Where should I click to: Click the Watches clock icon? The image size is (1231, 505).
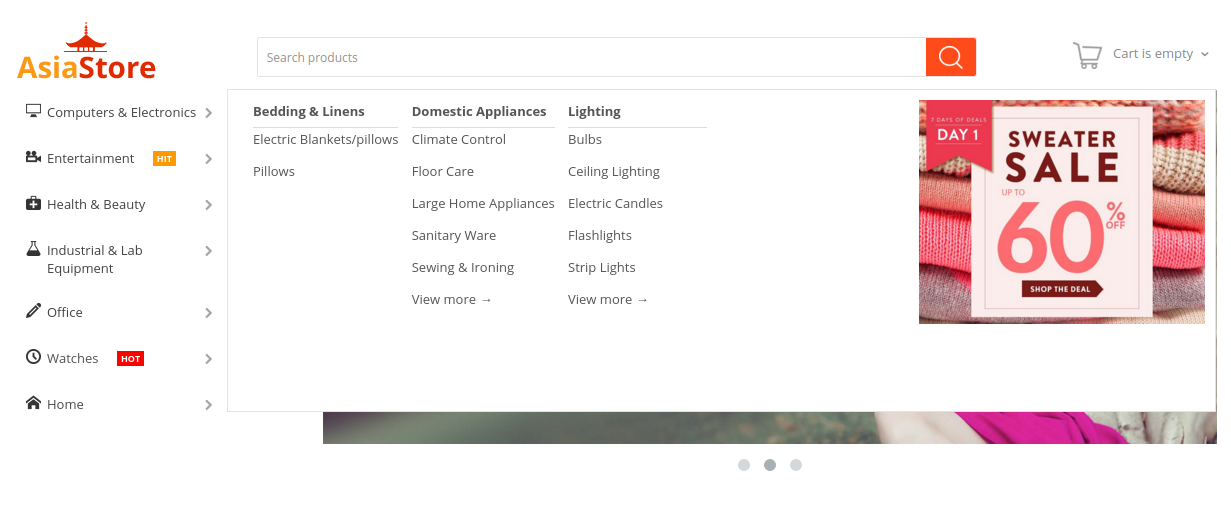click(x=33, y=357)
